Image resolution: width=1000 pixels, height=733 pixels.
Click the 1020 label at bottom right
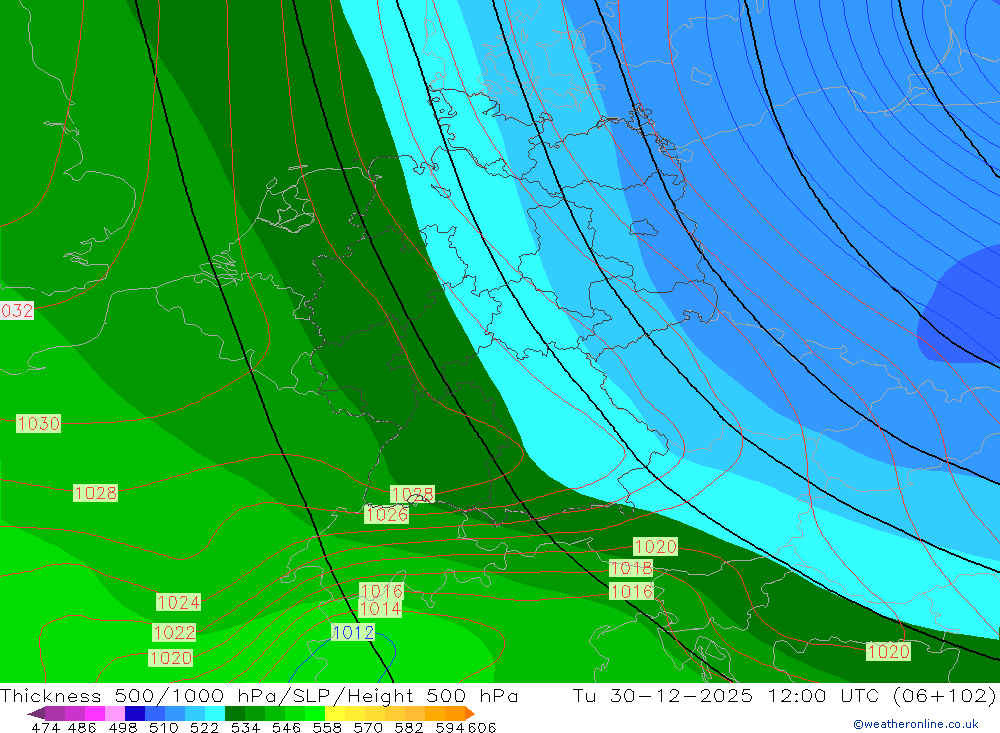tap(888, 651)
